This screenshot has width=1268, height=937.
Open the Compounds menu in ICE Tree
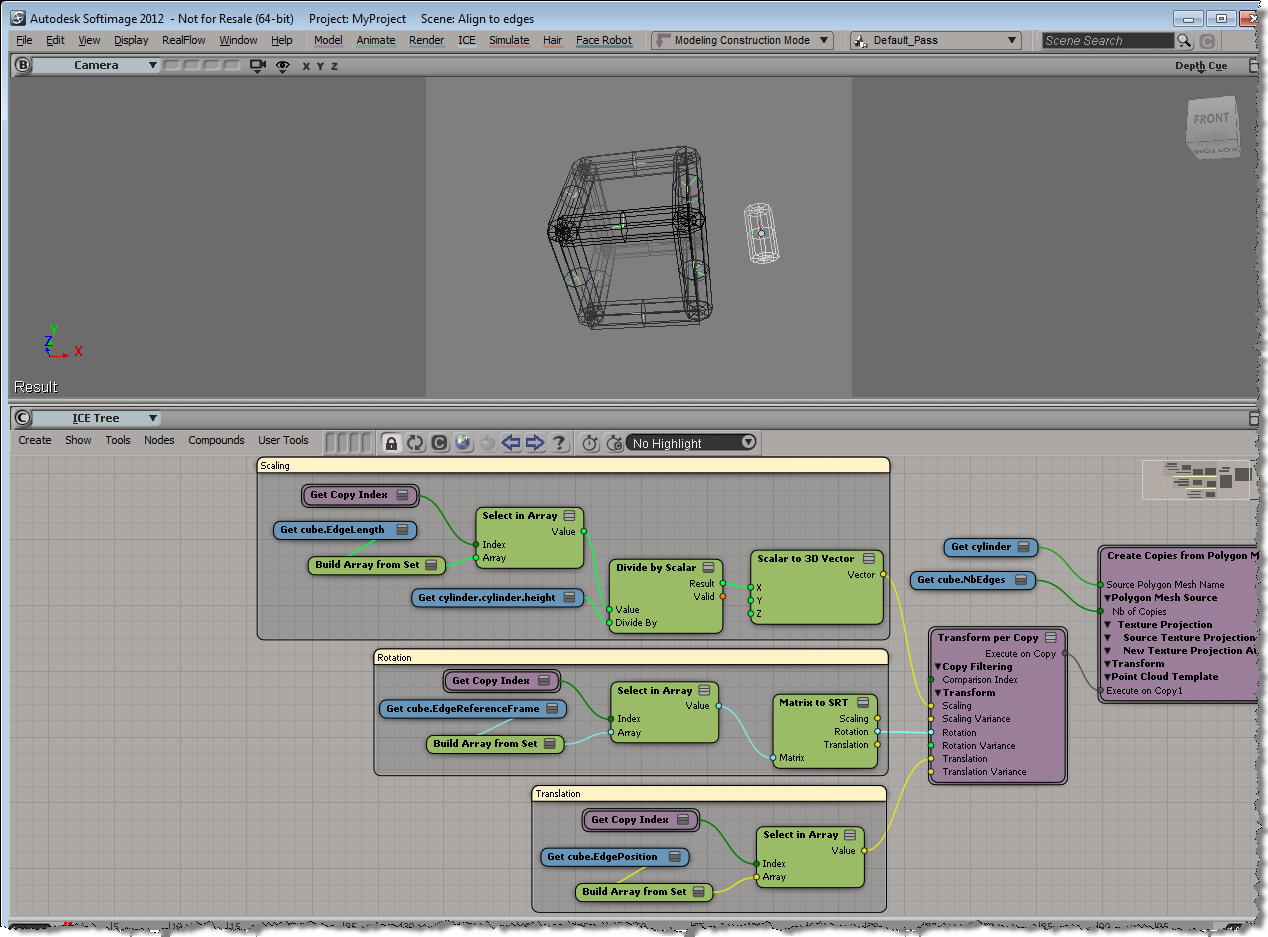[216, 440]
